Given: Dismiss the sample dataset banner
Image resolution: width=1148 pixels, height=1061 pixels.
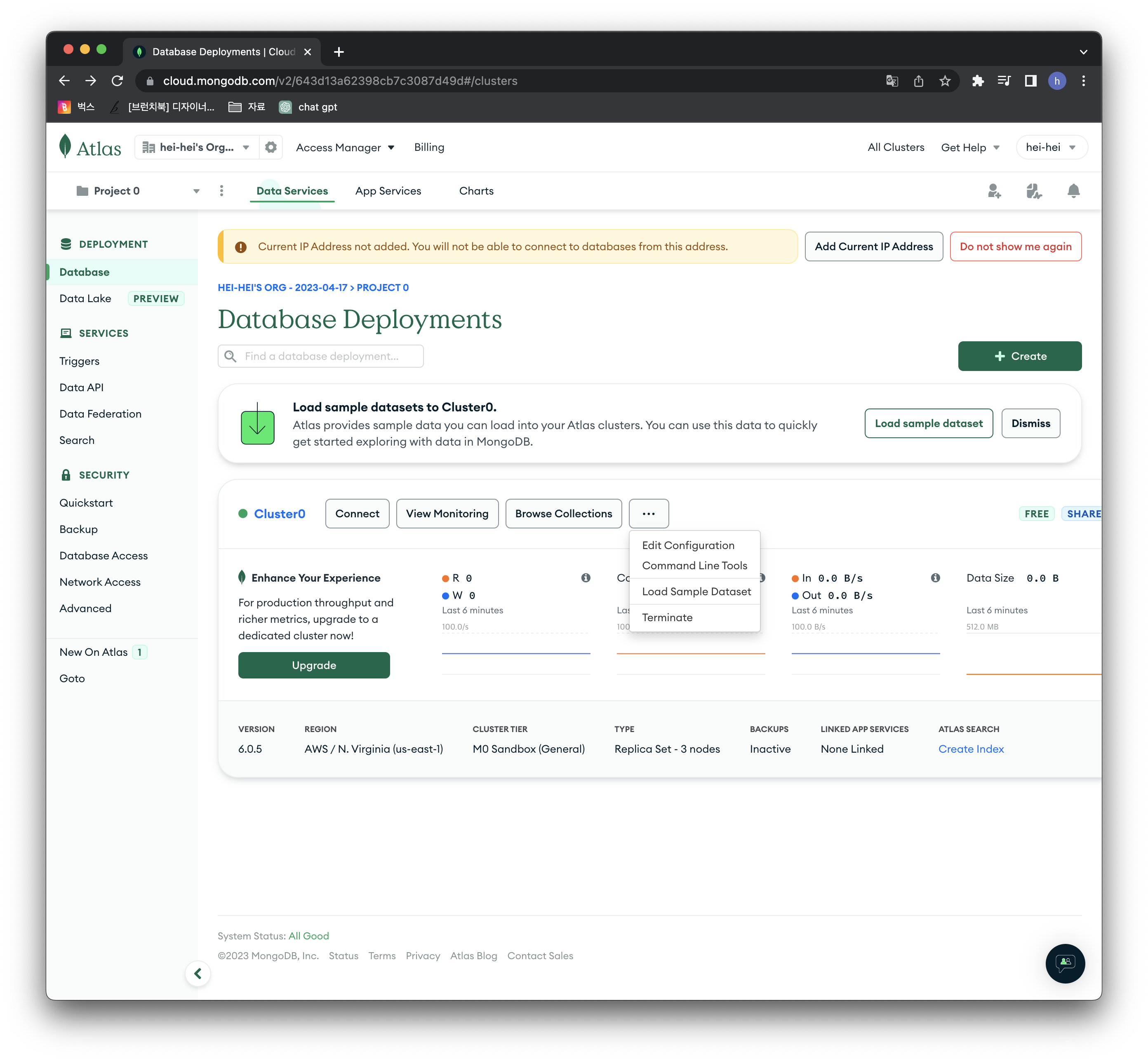Looking at the screenshot, I should click(1030, 423).
